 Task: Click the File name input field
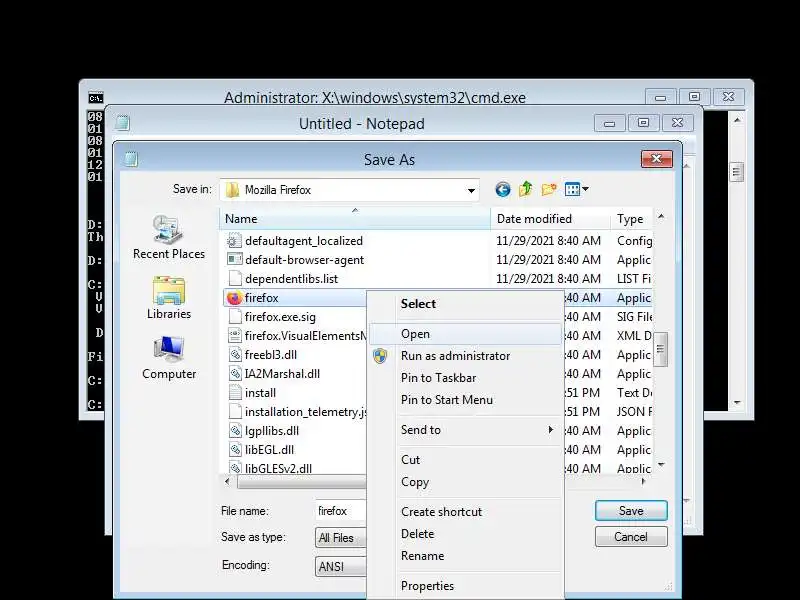pyautogui.click(x=341, y=511)
